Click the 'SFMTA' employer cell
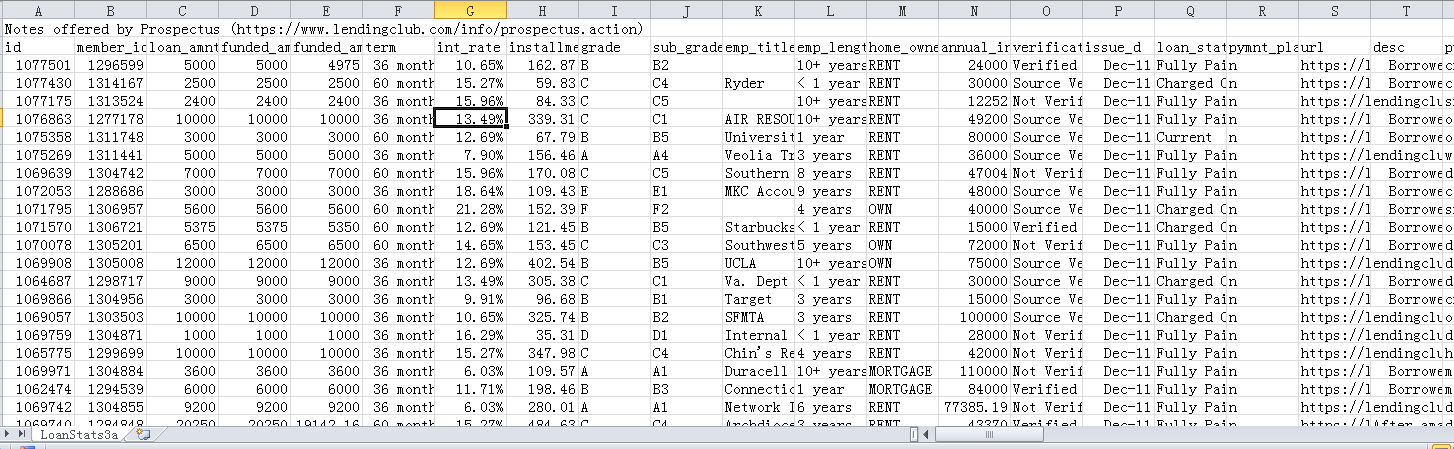The height and width of the screenshot is (449, 1454). coord(758,317)
